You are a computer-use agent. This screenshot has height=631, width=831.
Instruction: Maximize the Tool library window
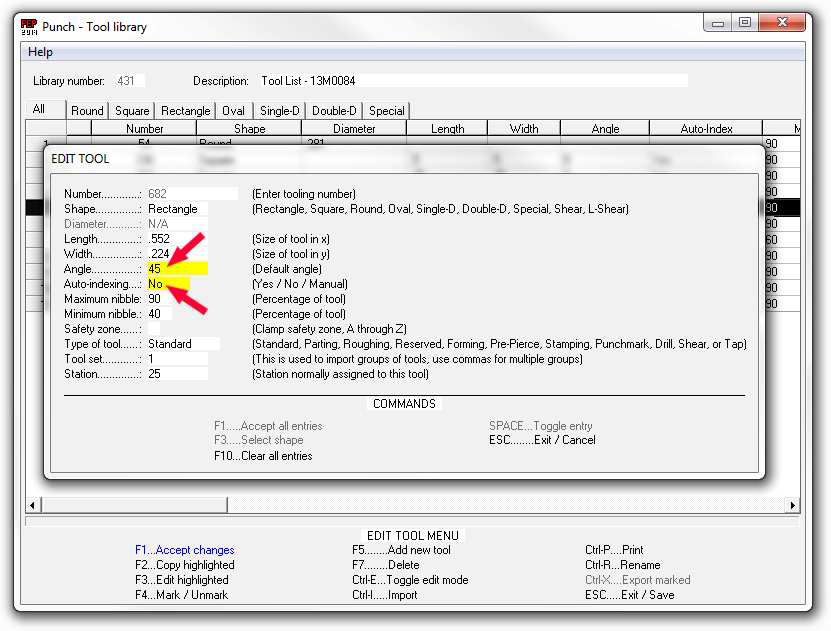744,22
